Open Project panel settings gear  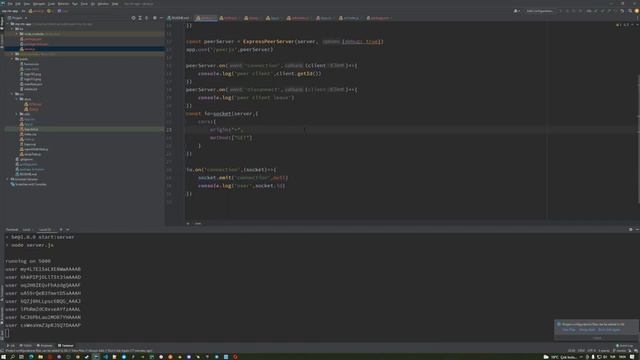[x=155, y=18]
